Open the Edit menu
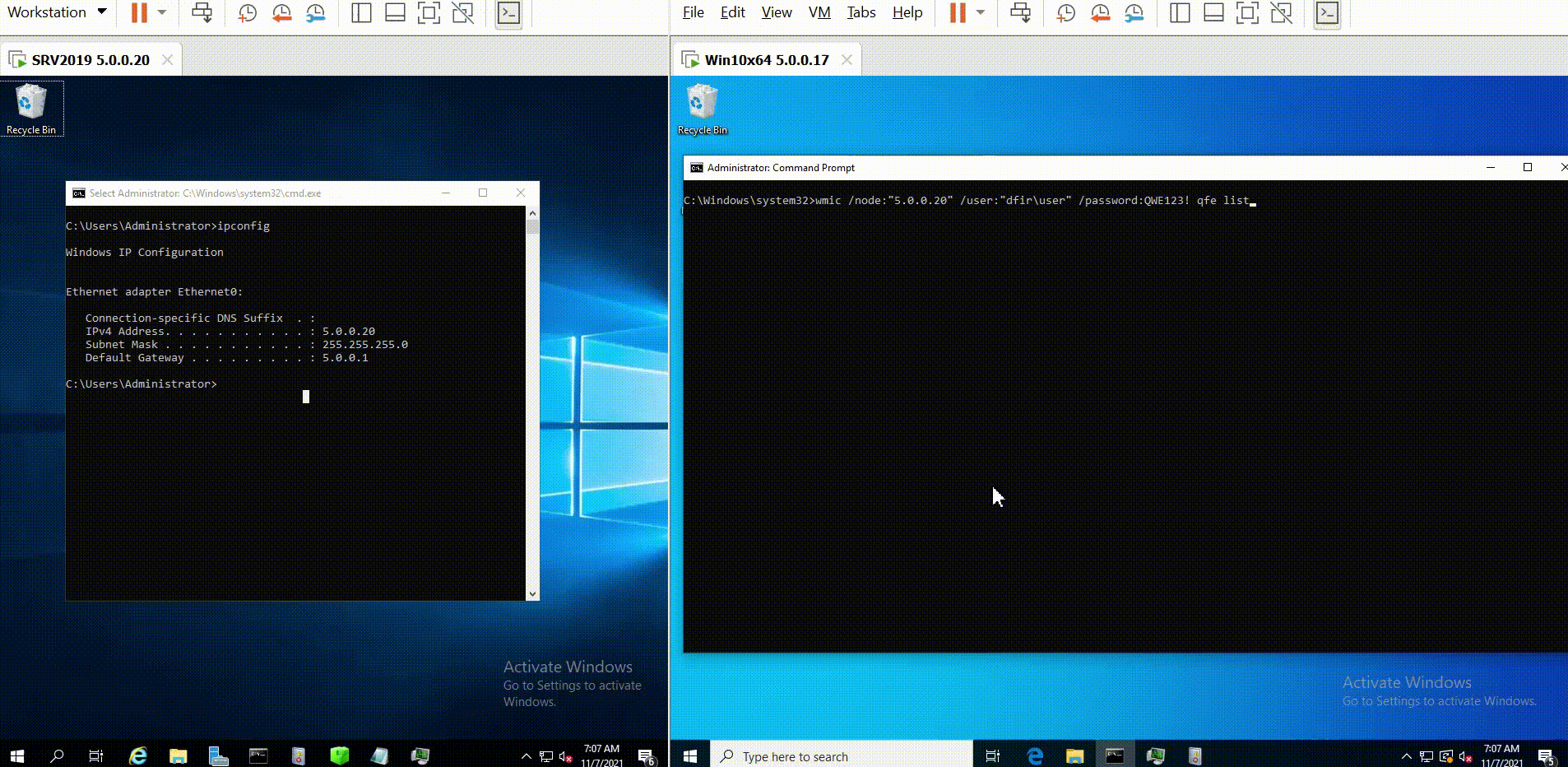This screenshot has height=767, width=1568. (732, 12)
